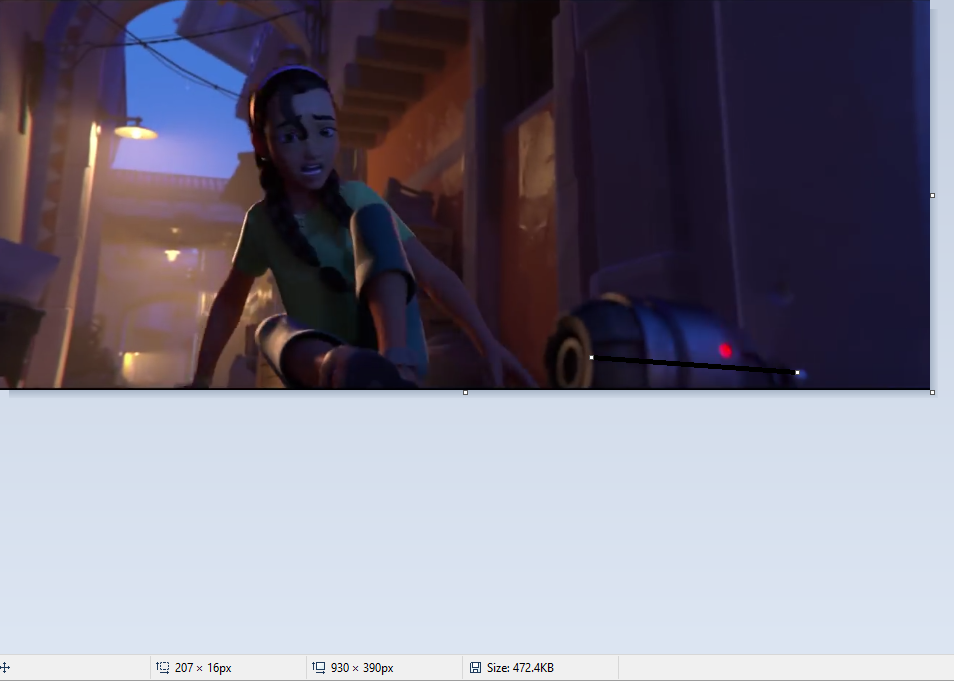The height and width of the screenshot is (681, 954).
Task: Click the cursor position crosshair icon
Action: (5, 668)
